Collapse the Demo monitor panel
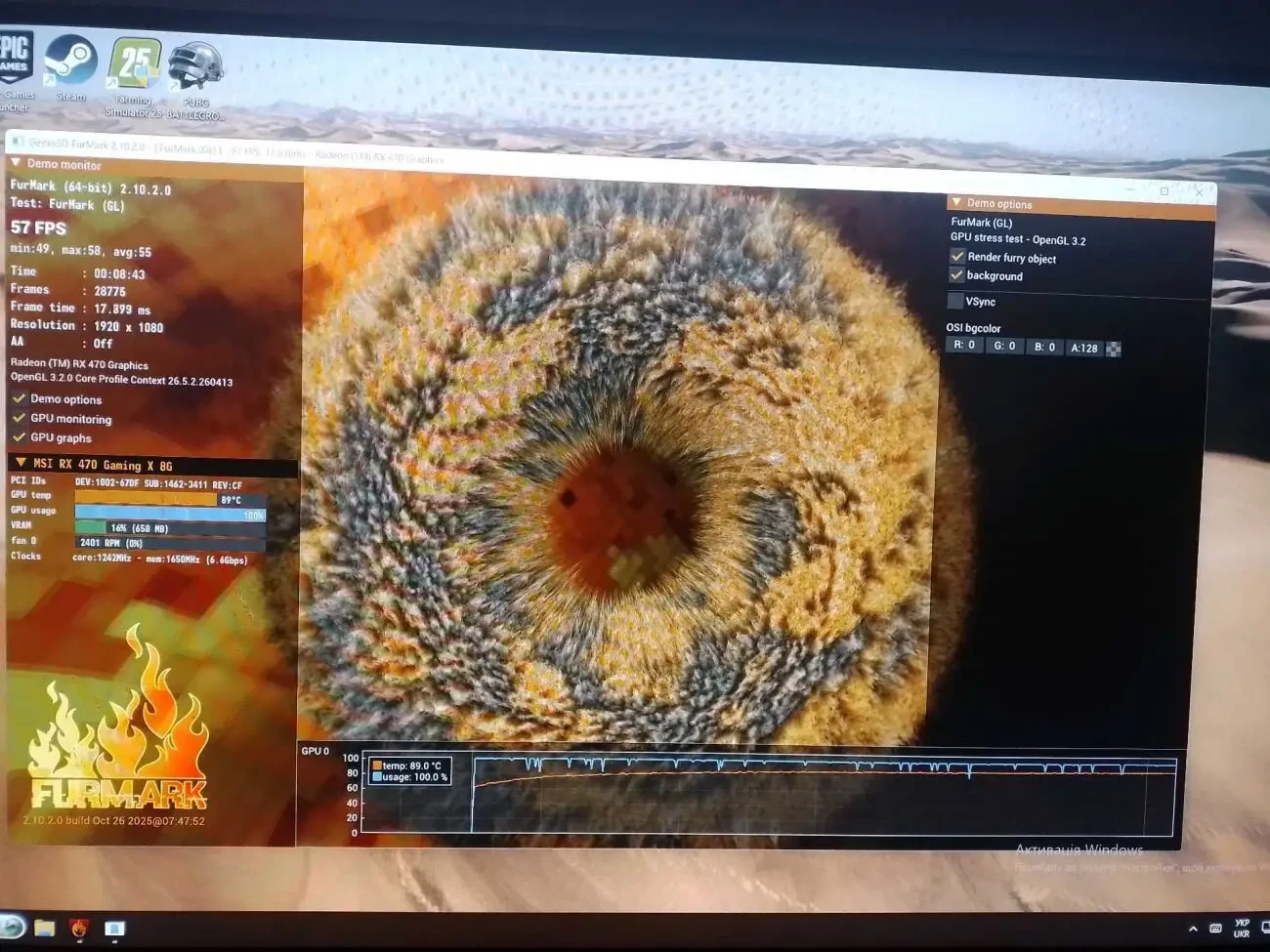The width and height of the screenshot is (1270, 952). (x=16, y=163)
